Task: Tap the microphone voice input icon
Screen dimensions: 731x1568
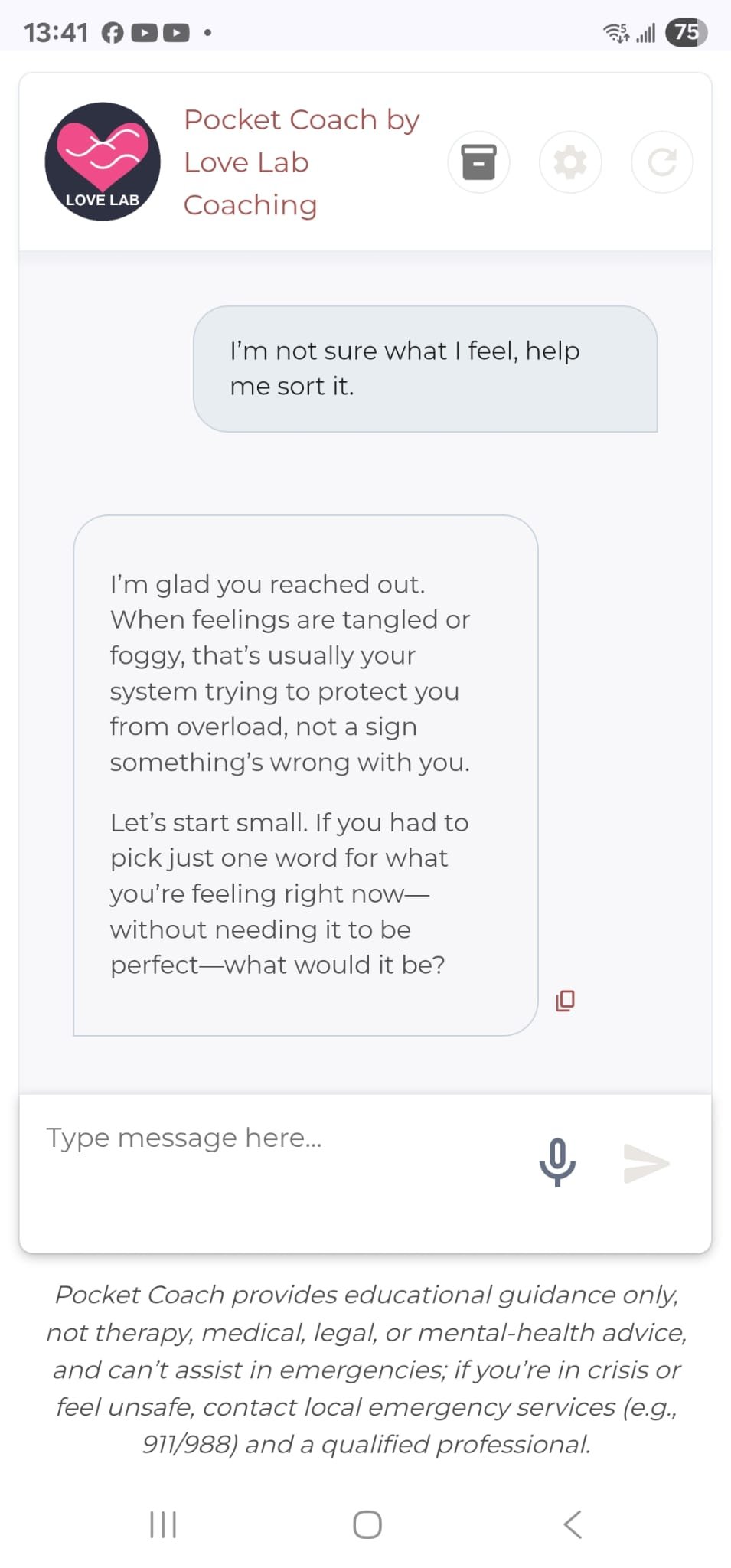Action: pos(557,1162)
